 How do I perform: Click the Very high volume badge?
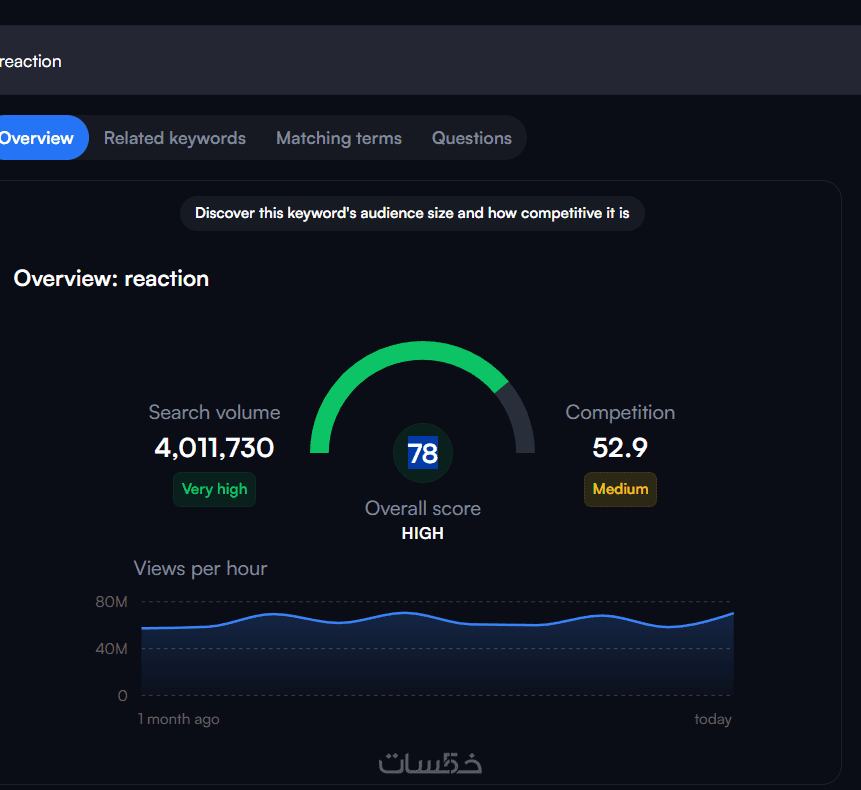click(215, 489)
